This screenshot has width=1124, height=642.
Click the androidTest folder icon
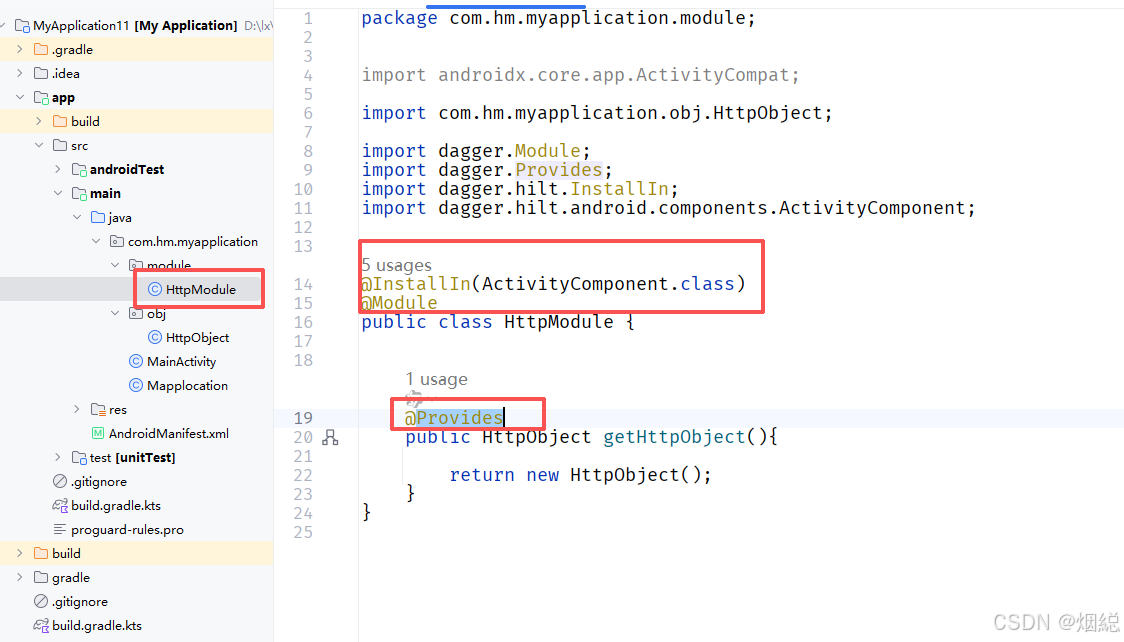(x=80, y=169)
